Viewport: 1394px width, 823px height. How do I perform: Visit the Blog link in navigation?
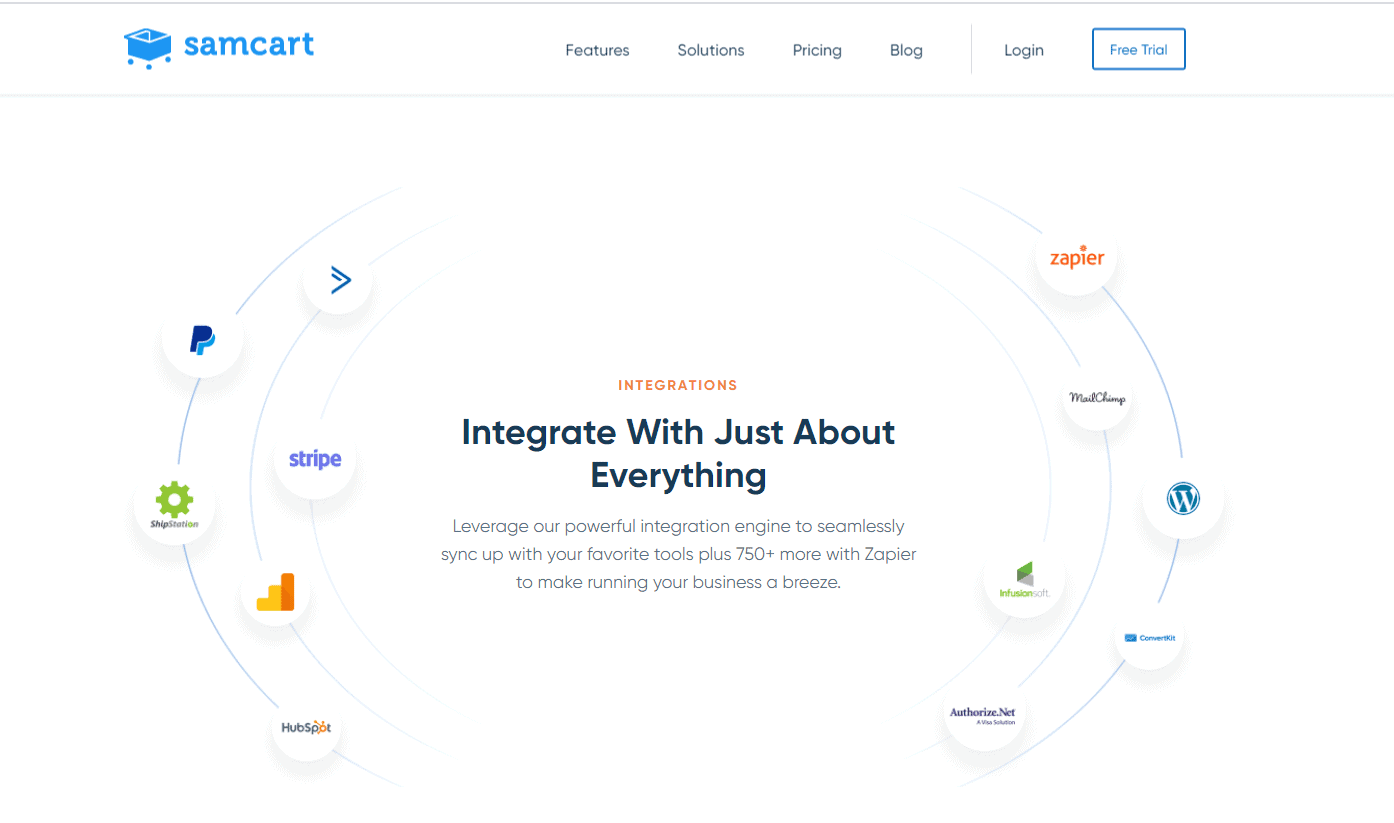[x=906, y=50]
